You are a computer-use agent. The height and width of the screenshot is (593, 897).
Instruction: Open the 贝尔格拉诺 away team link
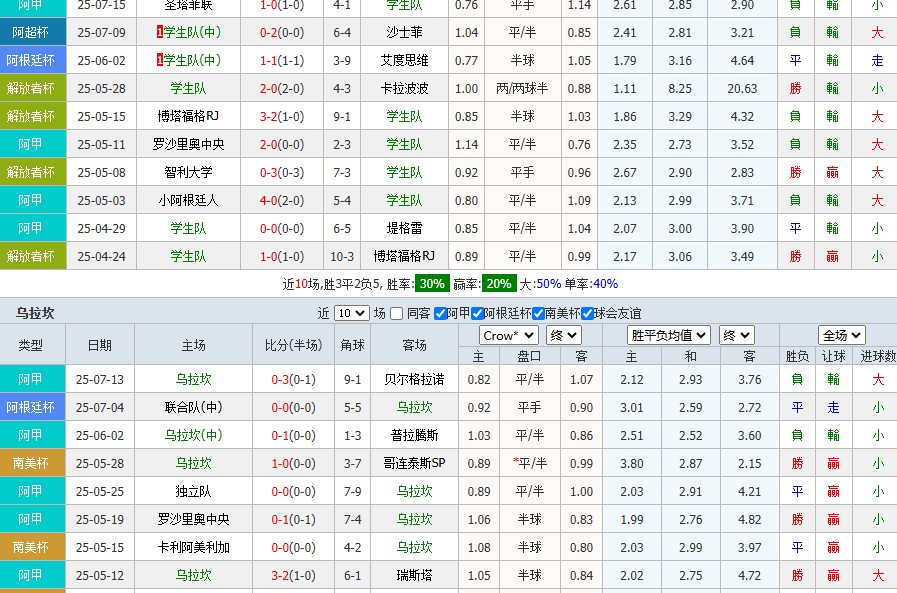click(413, 379)
